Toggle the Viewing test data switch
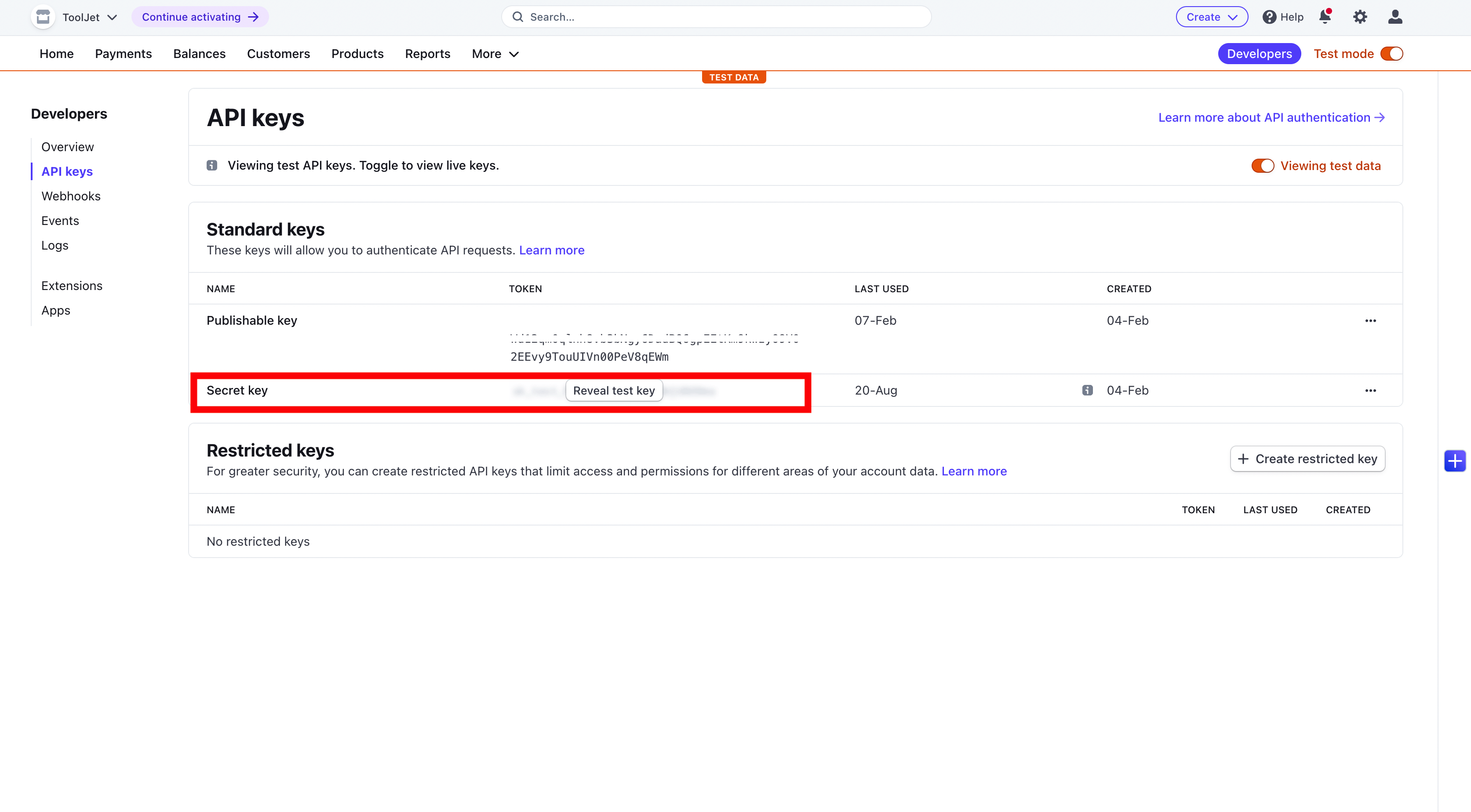Screen dimensions: 1471x812 1262,166
